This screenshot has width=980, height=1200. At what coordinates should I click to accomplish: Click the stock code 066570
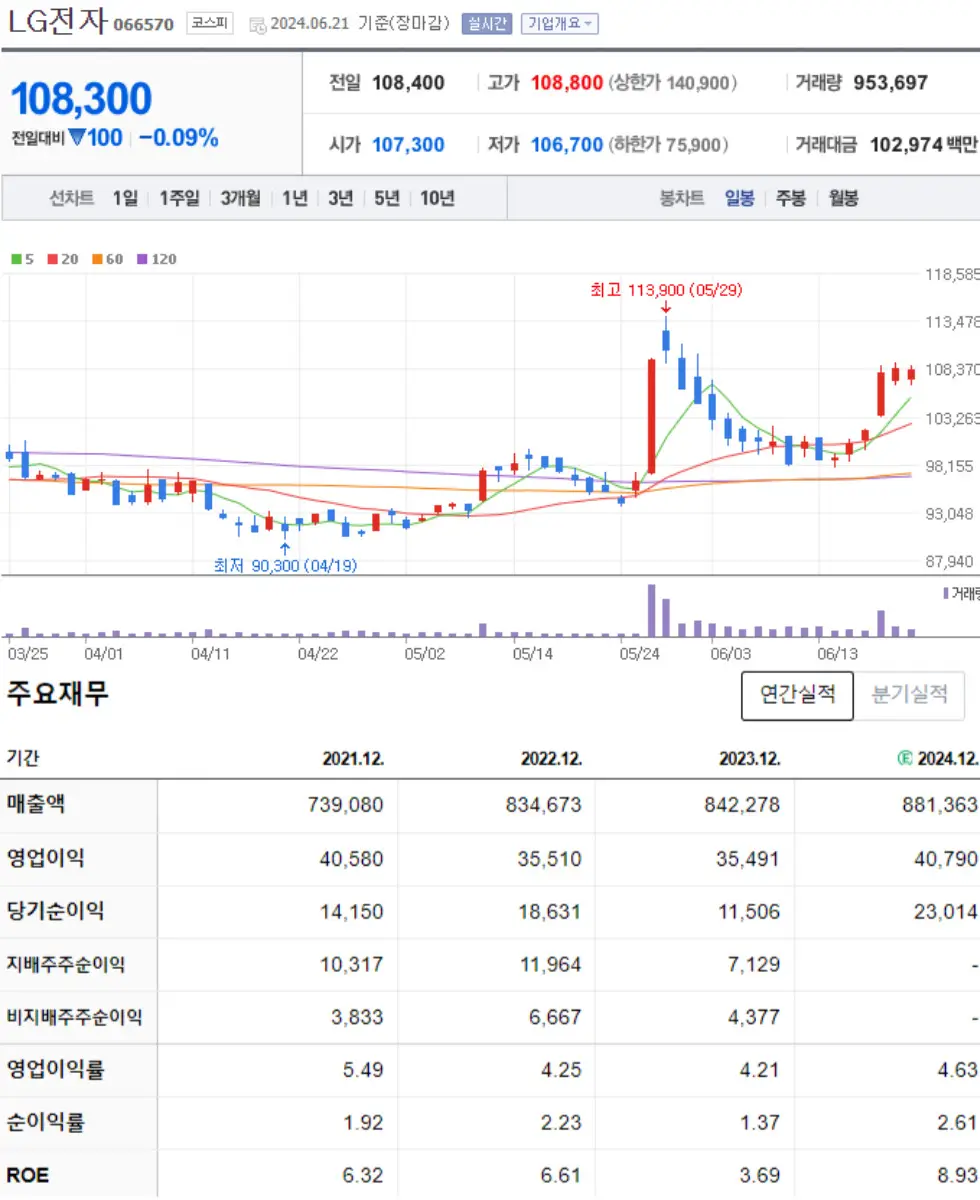click(144, 24)
